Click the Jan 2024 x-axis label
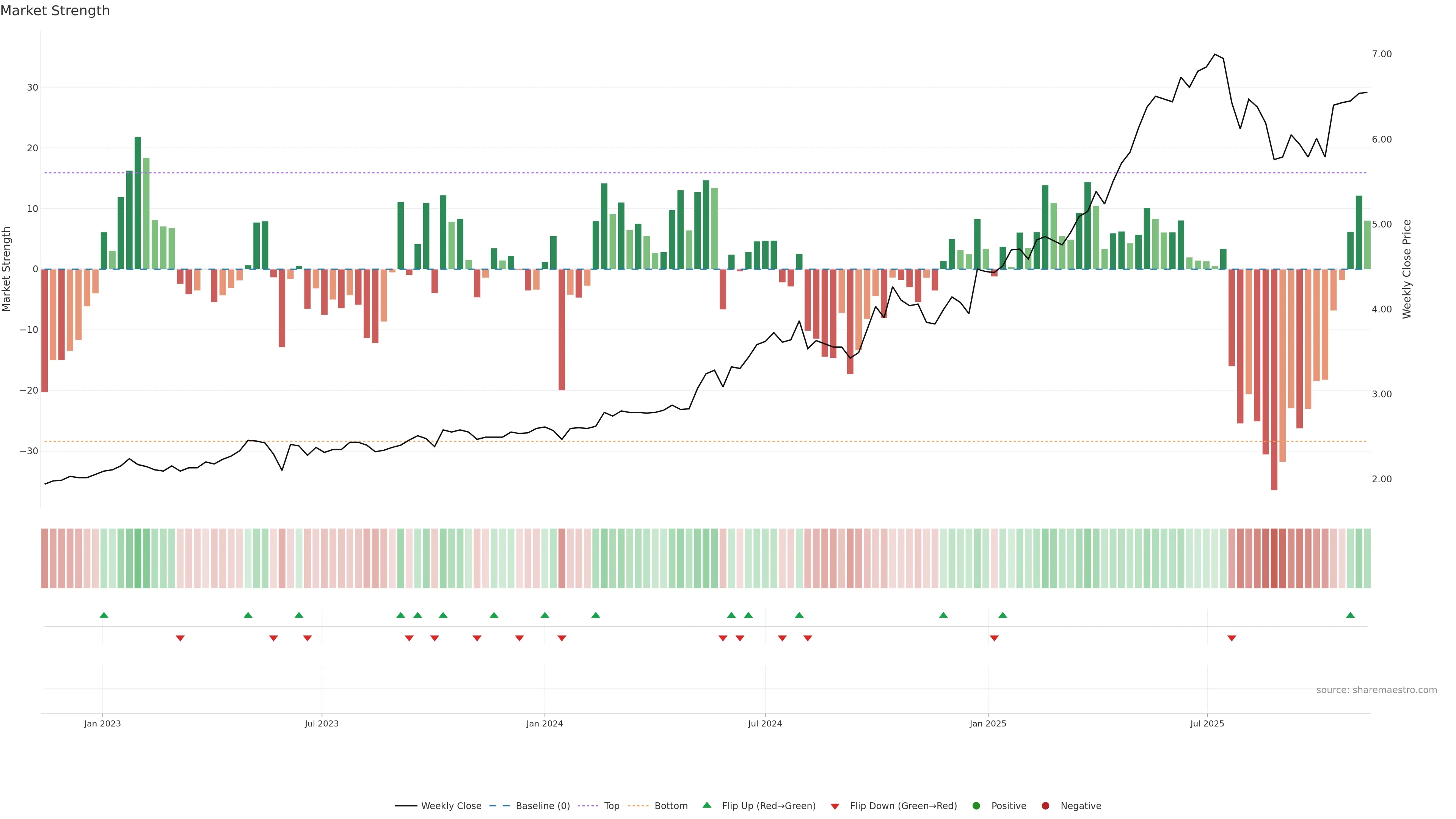1456x819 pixels. pos(544,723)
